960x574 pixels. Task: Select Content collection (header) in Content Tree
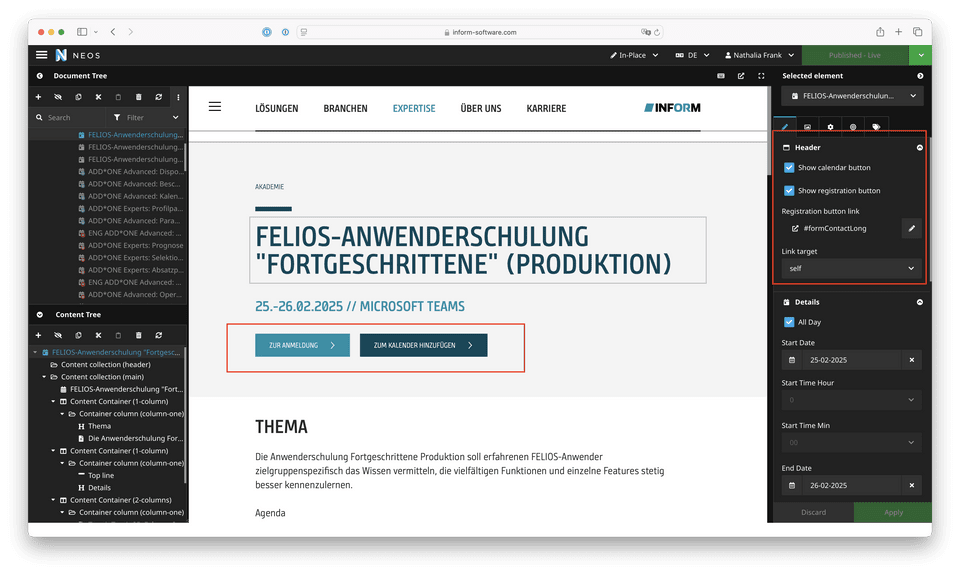[x=105, y=365]
